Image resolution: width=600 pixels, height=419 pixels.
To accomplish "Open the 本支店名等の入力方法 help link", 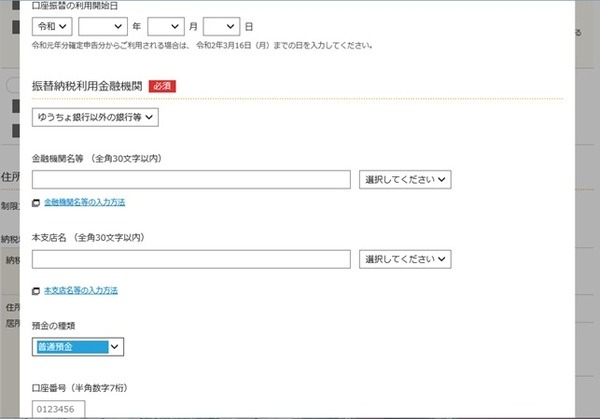I will 81,290.
